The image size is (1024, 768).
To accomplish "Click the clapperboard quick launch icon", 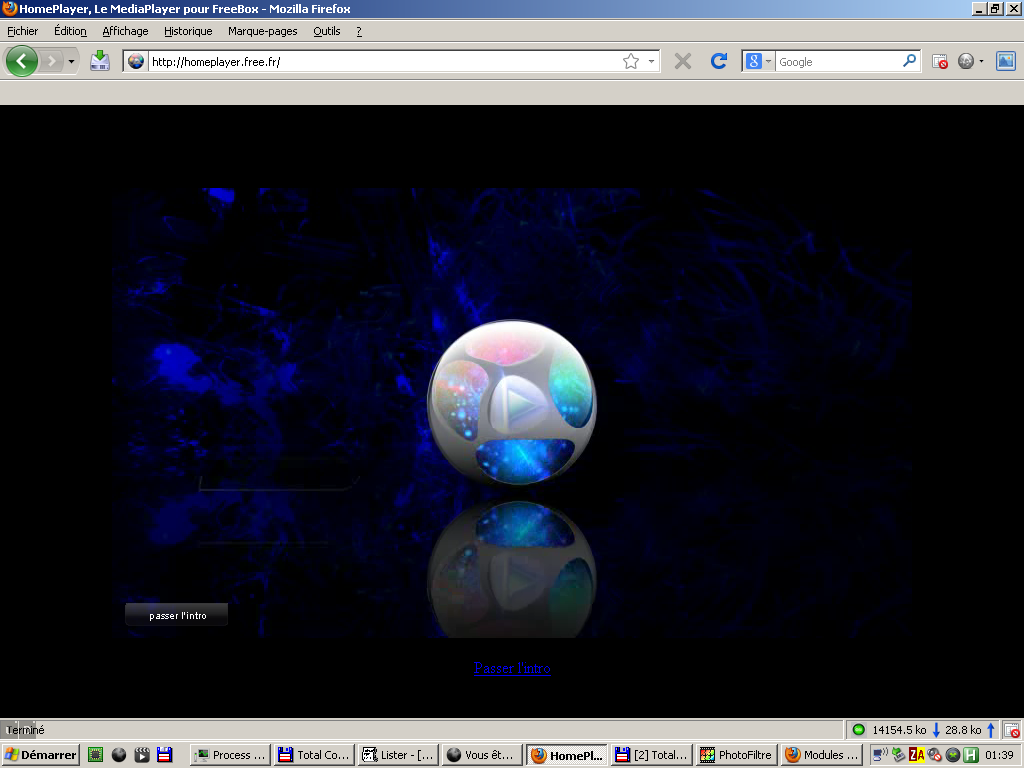I will click(x=142, y=755).
